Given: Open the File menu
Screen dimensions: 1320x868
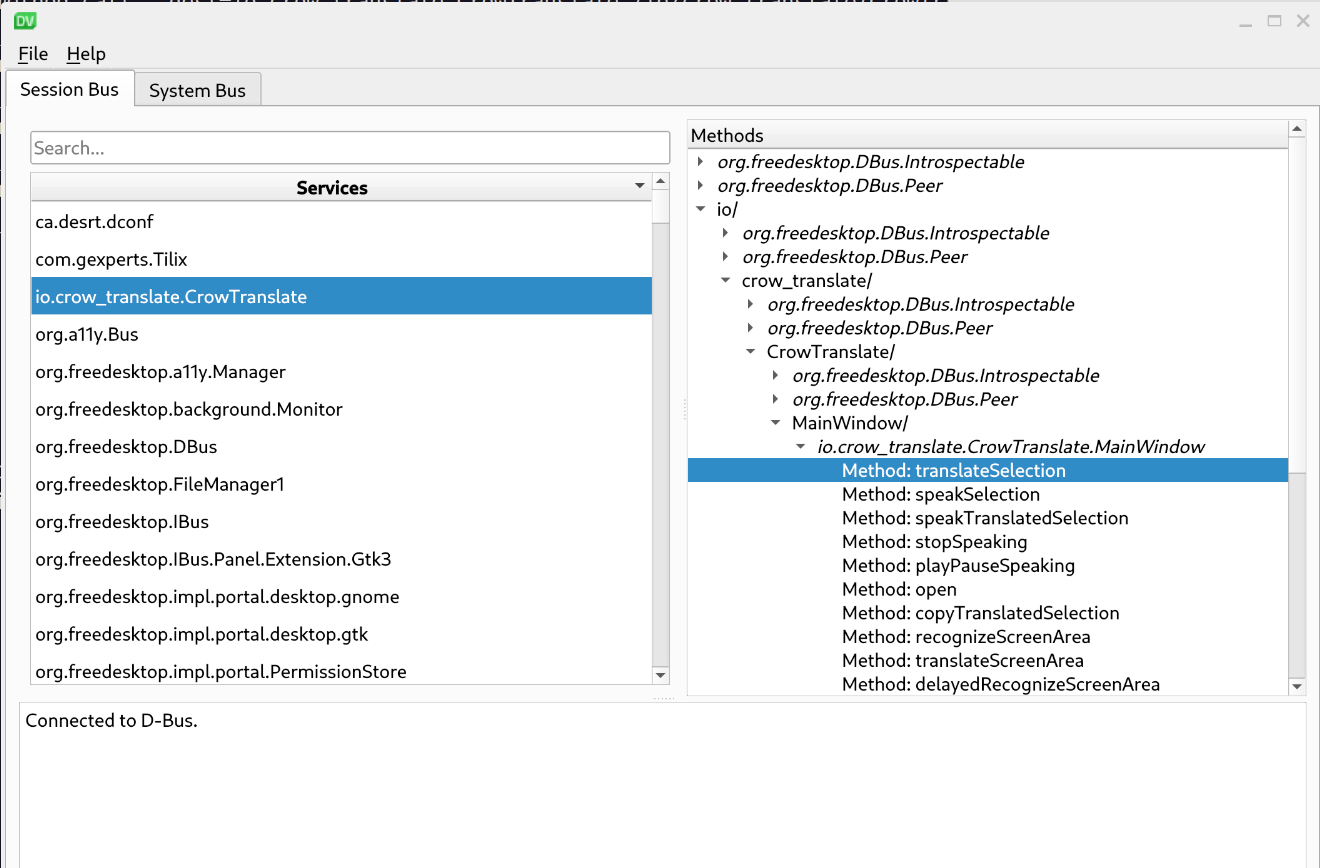Looking at the screenshot, I should (33, 54).
